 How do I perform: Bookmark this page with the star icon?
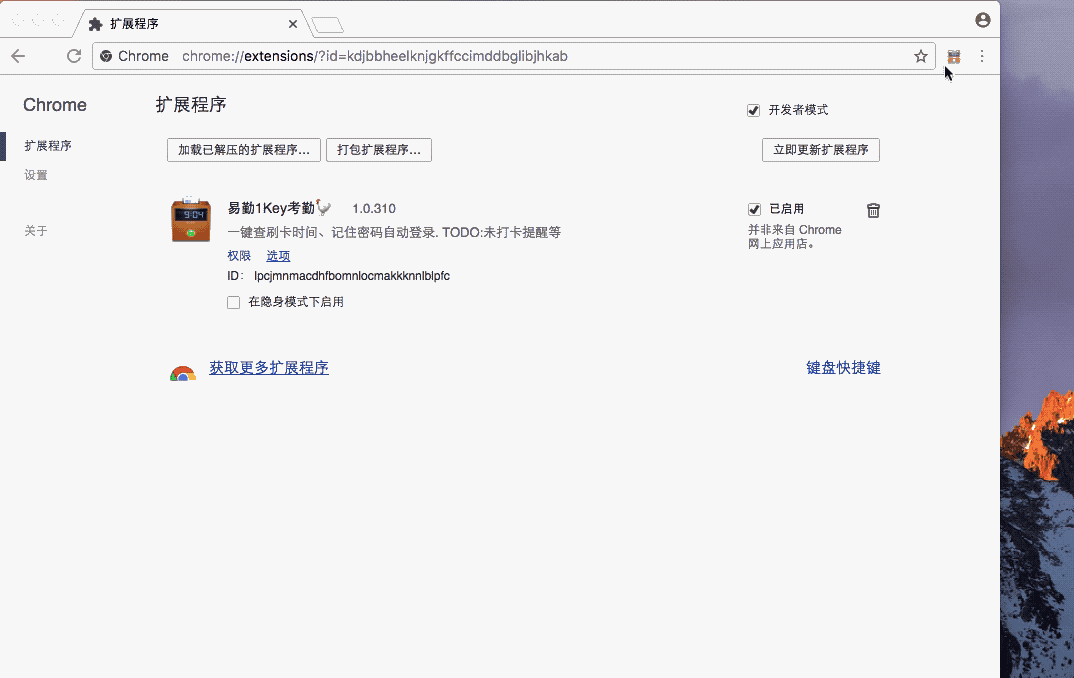921,56
